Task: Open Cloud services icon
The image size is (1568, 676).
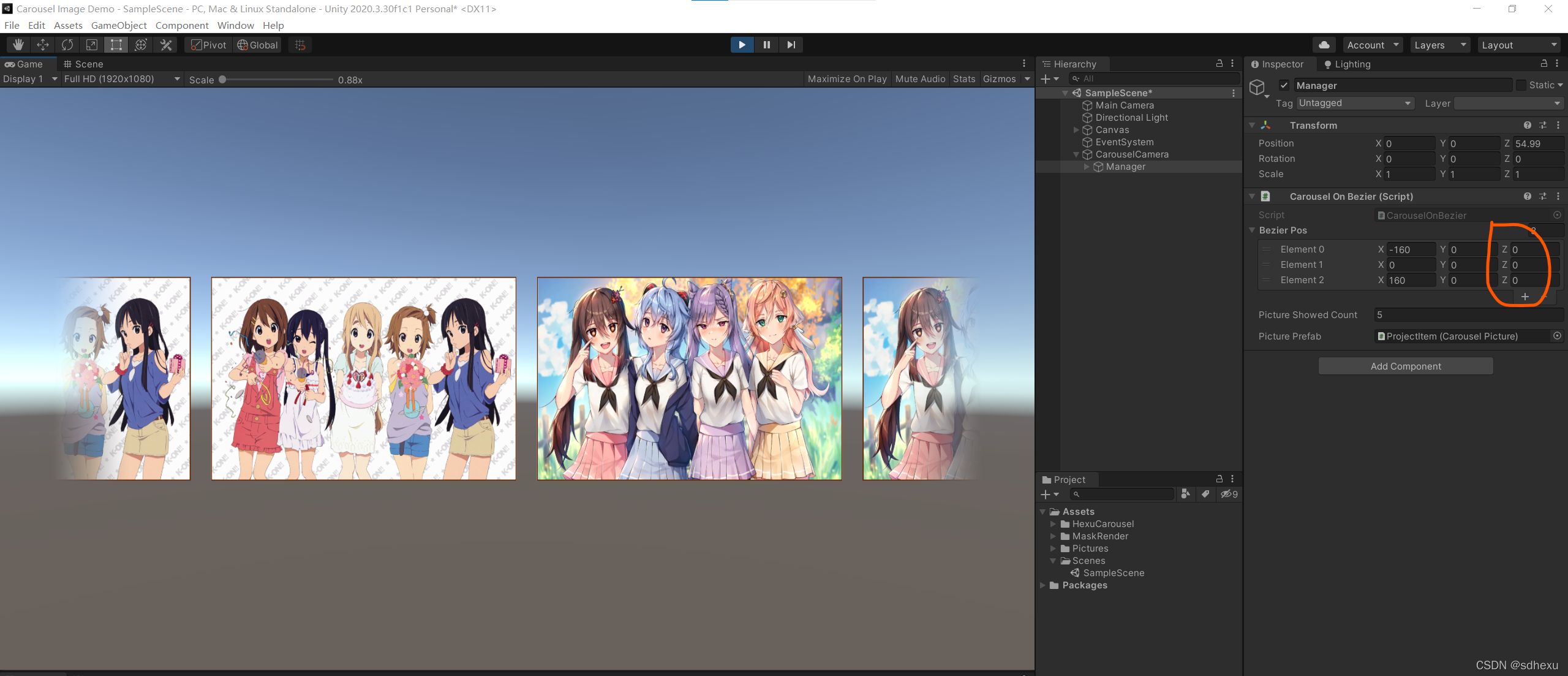Action: point(1324,45)
